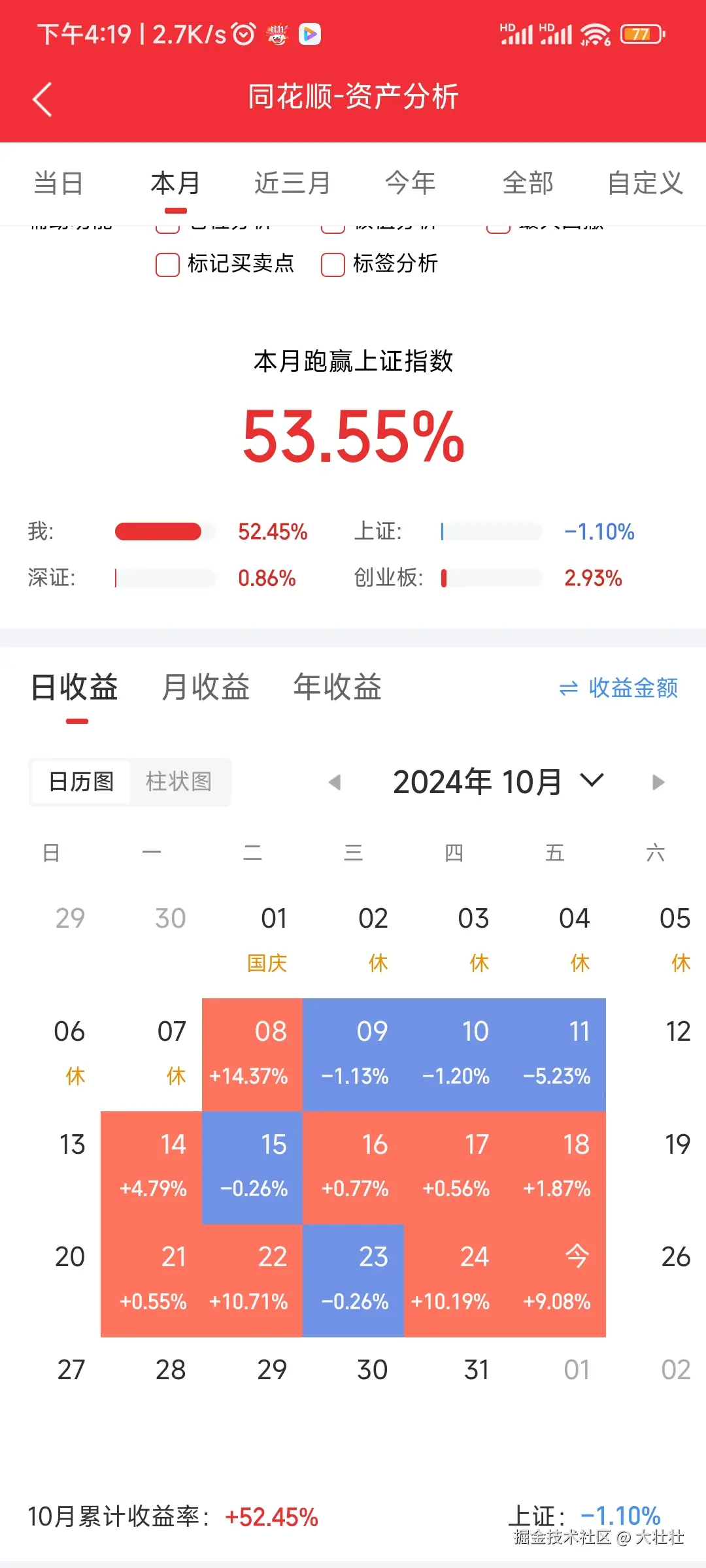Tap the alarm clock status icon
The height and width of the screenshot is (1568, 706).
pos(244,34)
